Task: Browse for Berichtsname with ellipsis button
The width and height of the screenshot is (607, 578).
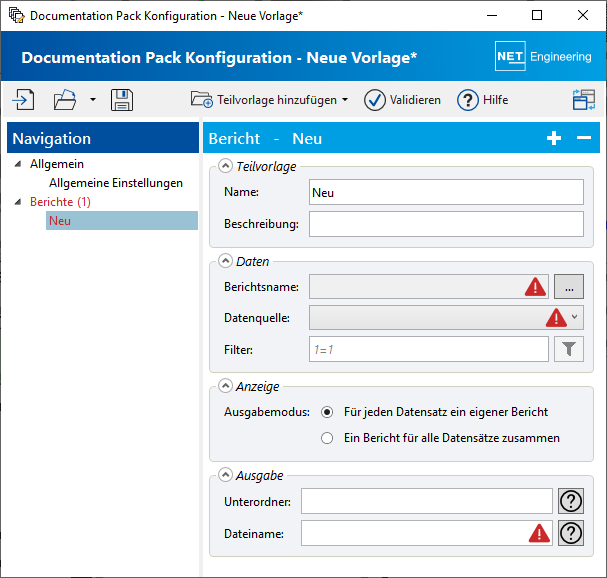Action: click(x=569, y=287)
